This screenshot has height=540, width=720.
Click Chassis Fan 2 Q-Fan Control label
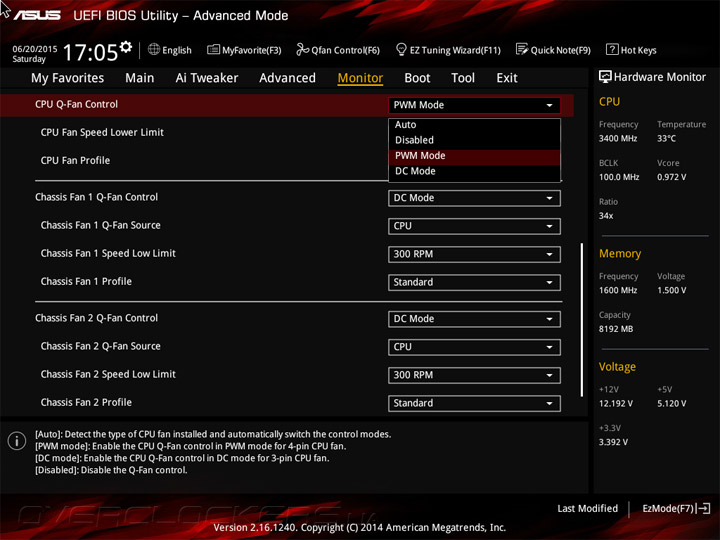[x=96, y=318]
